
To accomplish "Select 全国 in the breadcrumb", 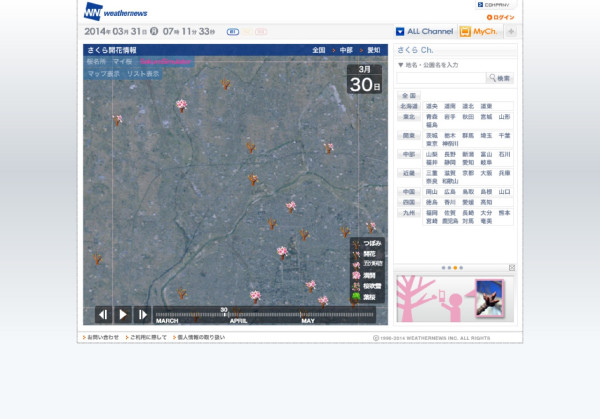I will 318,50.
